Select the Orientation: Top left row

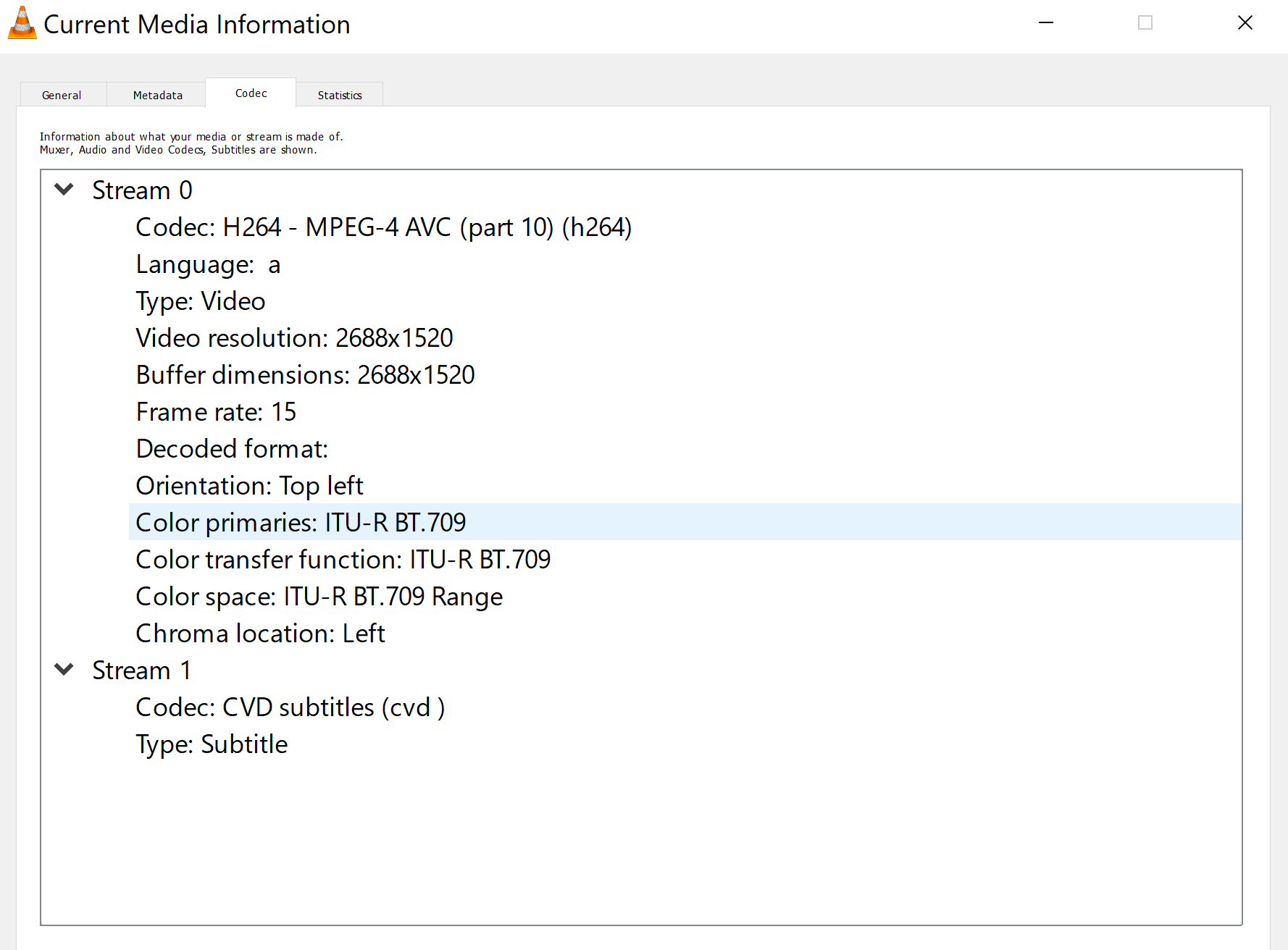(249, 486)
